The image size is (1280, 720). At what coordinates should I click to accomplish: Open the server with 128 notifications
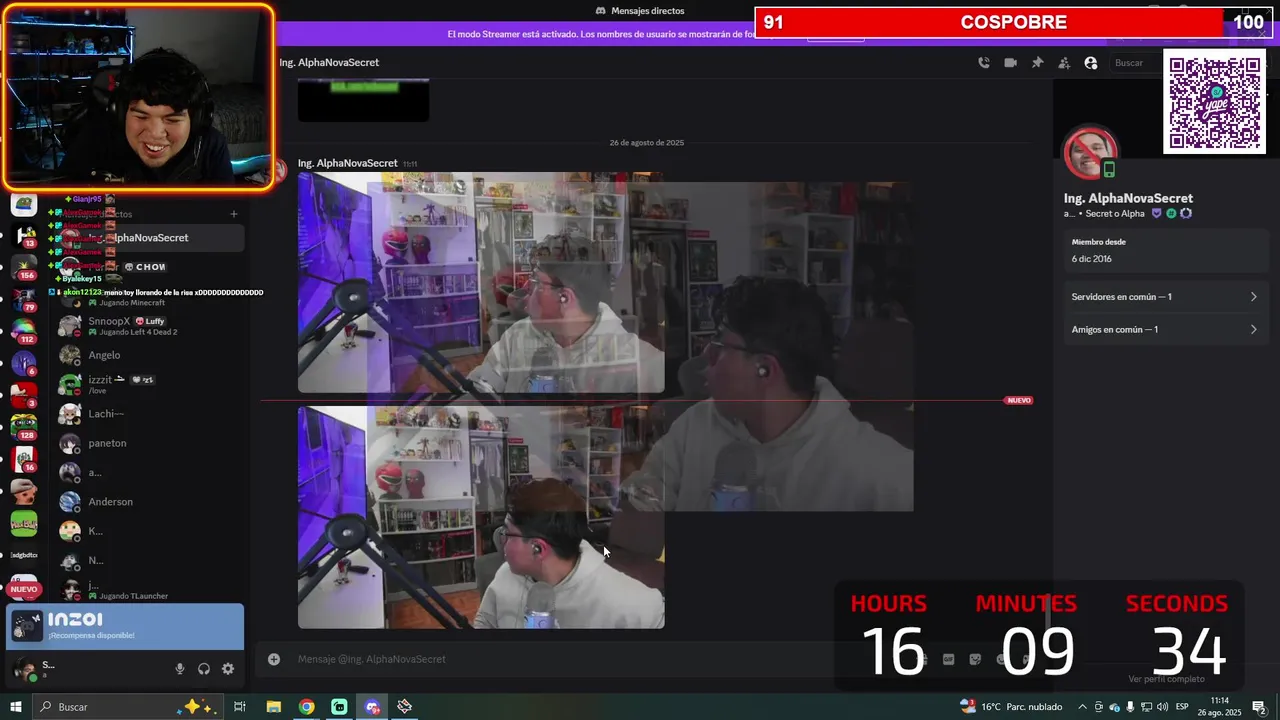24,427
